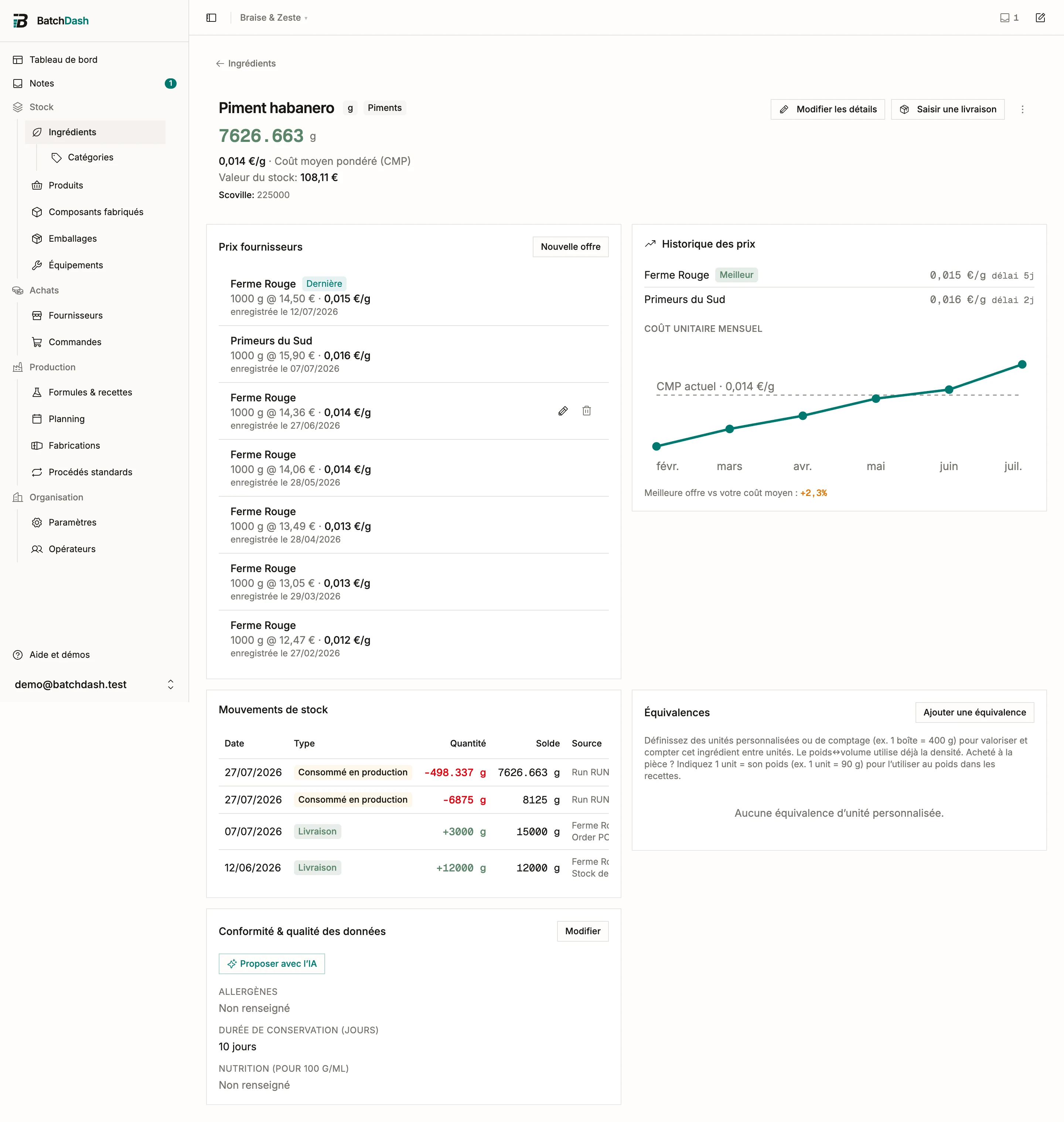
Task: Click the Procédés standards loop icon
Action: pyautogui.click(x=37, y=473)
